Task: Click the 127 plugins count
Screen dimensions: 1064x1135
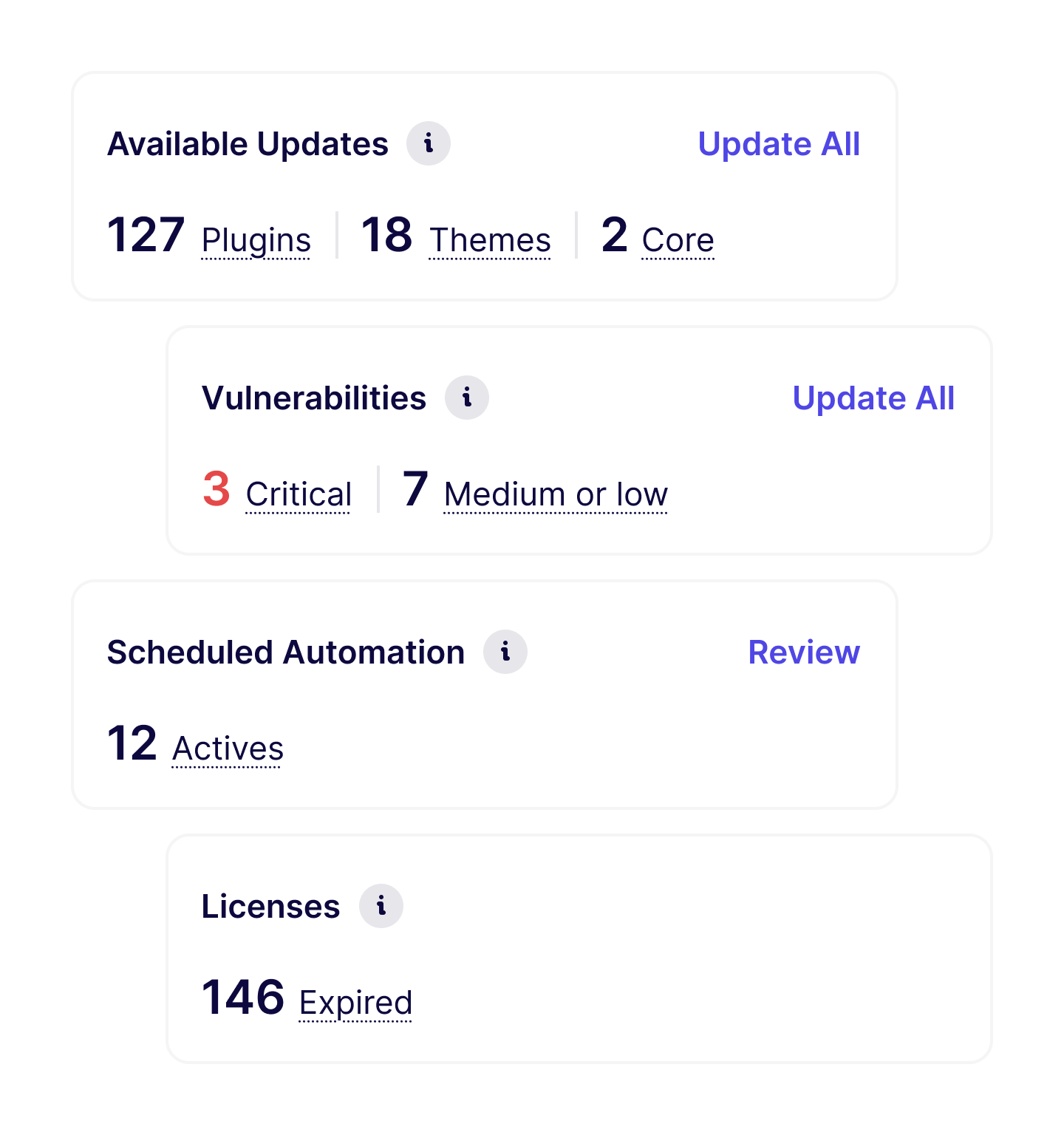Action: (x=146, y=235)
